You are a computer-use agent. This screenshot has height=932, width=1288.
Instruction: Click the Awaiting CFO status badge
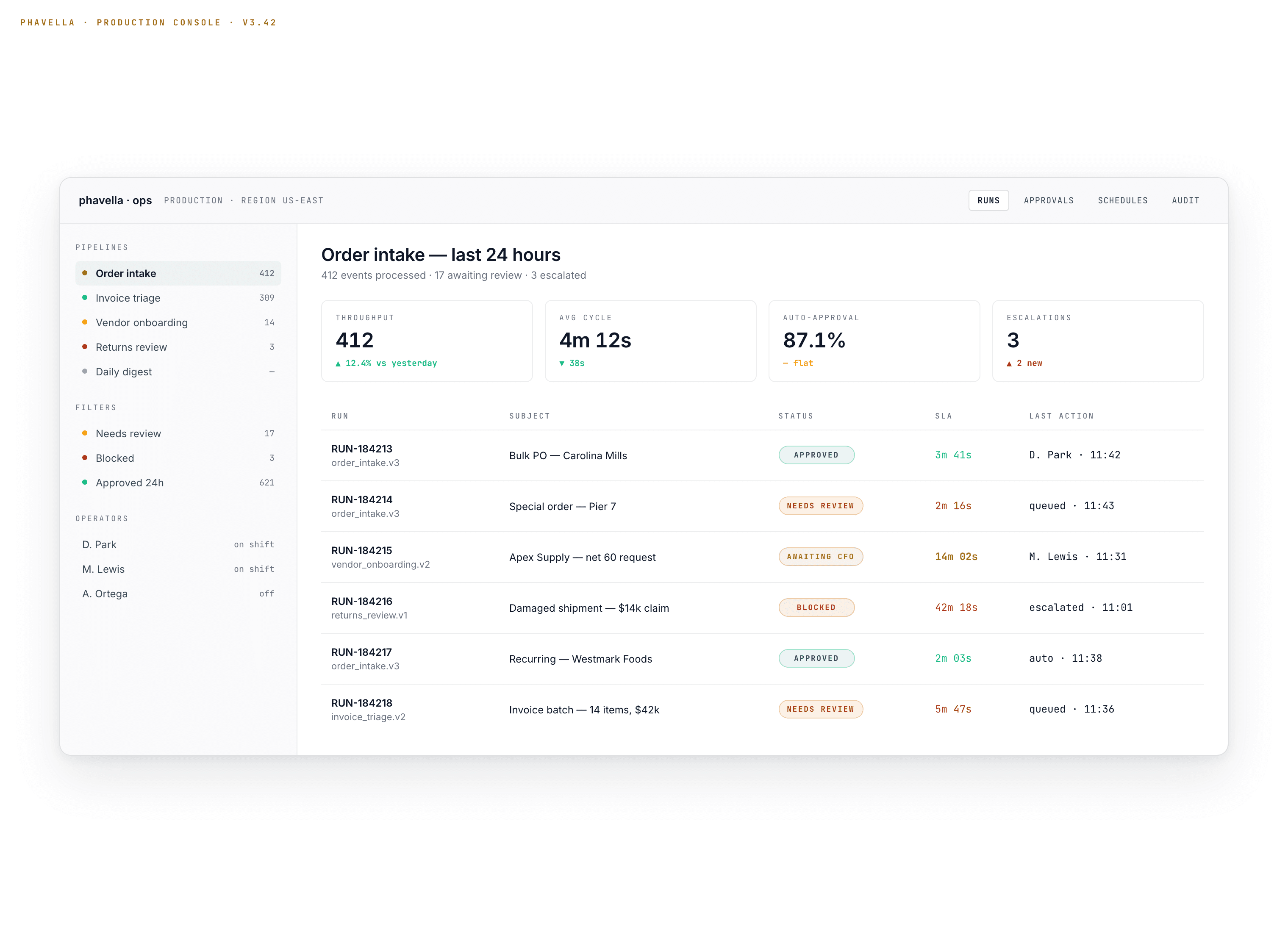point(820,557)
